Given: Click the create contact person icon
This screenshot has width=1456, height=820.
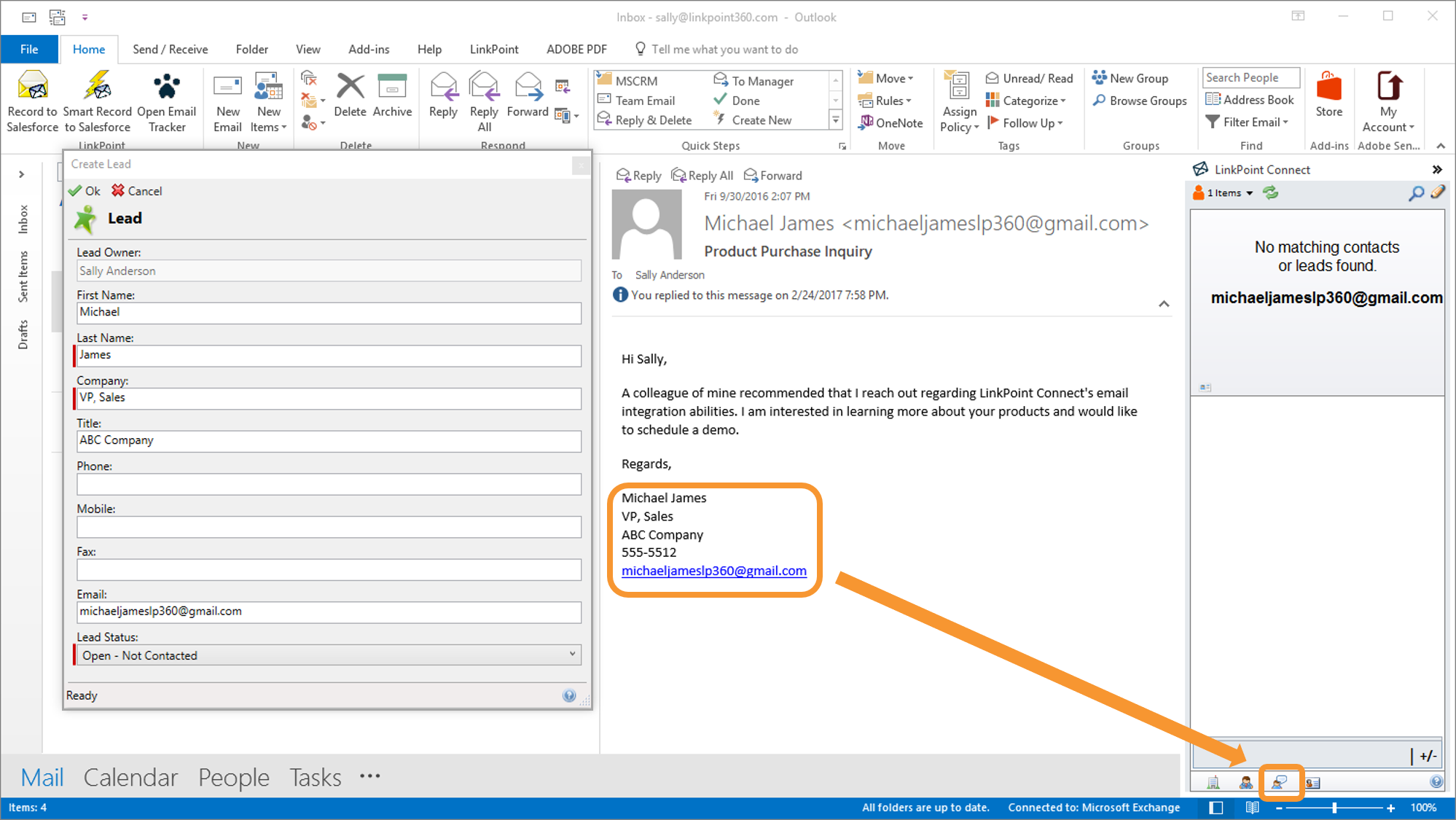Looking at the screenshot, I should pos(1246,782).
